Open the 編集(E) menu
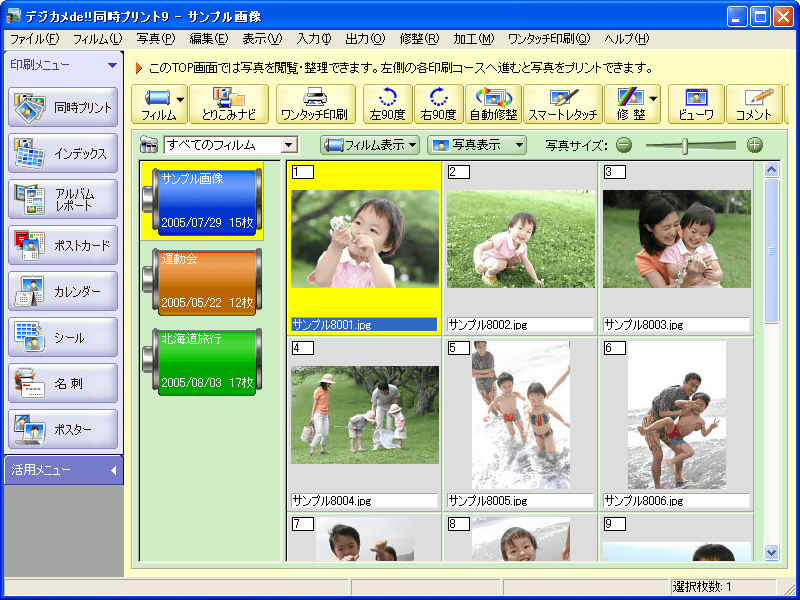 tap(208, 39)
